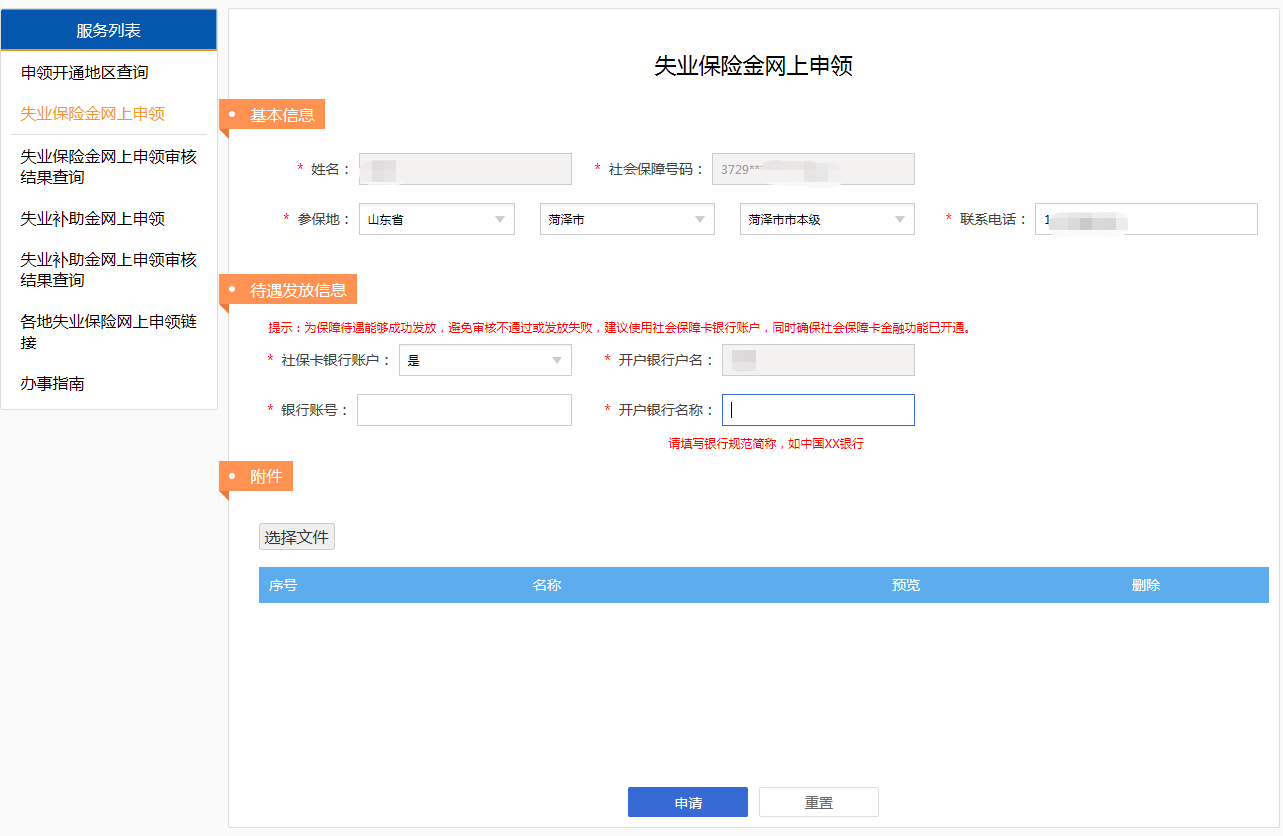1283x836 pixels.
Task: Click the 开户银行户名 field
Action: point(818,360)
